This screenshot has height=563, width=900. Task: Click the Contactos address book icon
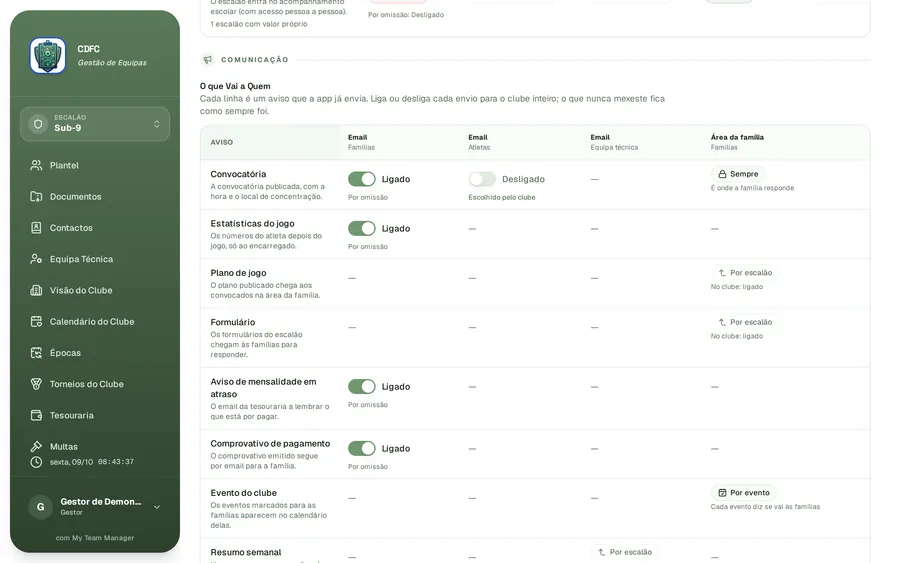point(36,228)
